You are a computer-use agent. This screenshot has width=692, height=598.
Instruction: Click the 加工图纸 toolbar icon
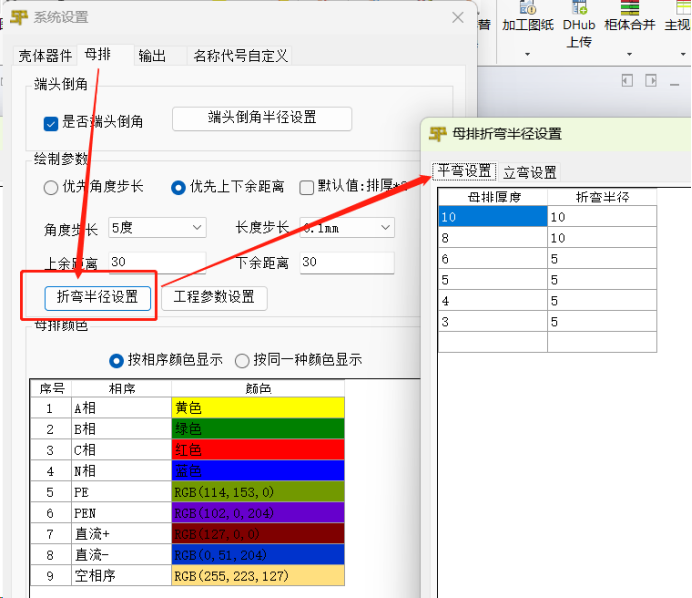[x=528, y=8]
